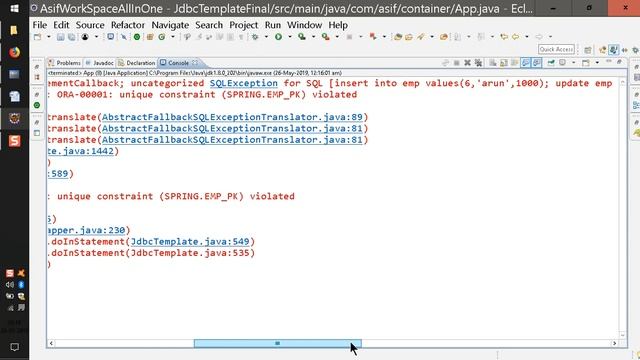Open the Window menu
Screen dimensions: 640x360
[304, 25]
